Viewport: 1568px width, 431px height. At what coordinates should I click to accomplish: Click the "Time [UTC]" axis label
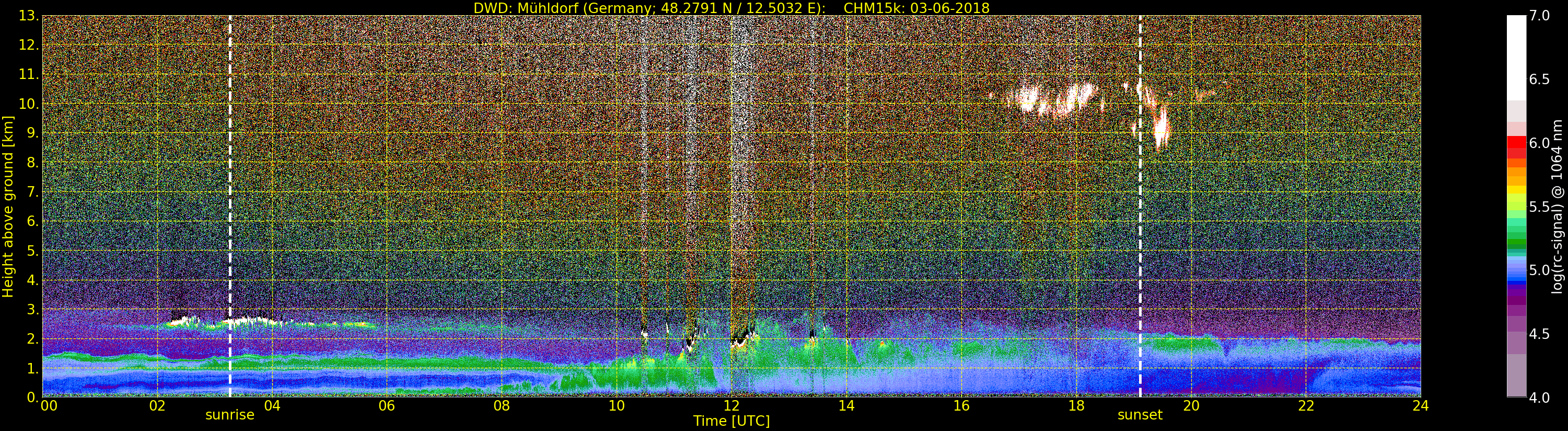tap(731, 421)
